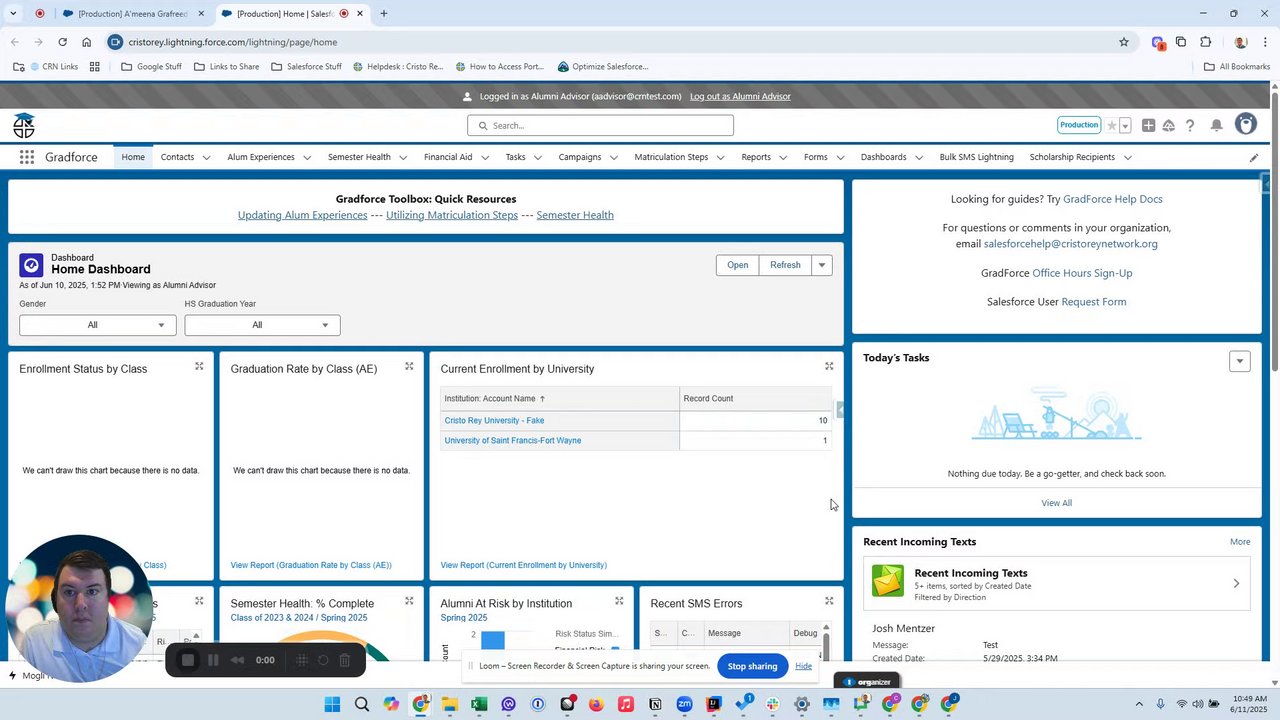Open University of Saint Francis-Fort Wayne record
The width and height of the screenshot is (1280, 720).
point(512,441)
